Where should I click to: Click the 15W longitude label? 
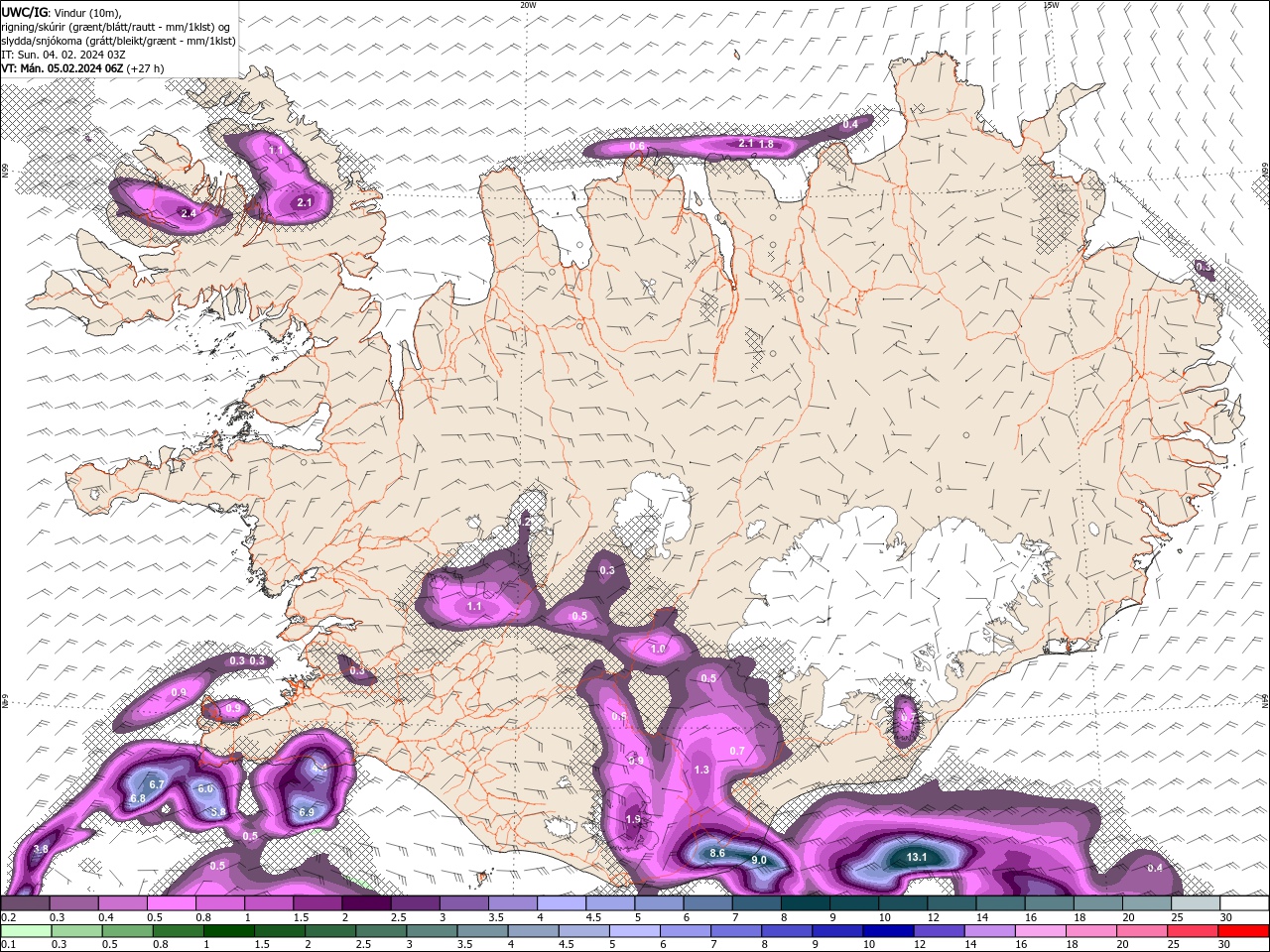click(1051, 5)
